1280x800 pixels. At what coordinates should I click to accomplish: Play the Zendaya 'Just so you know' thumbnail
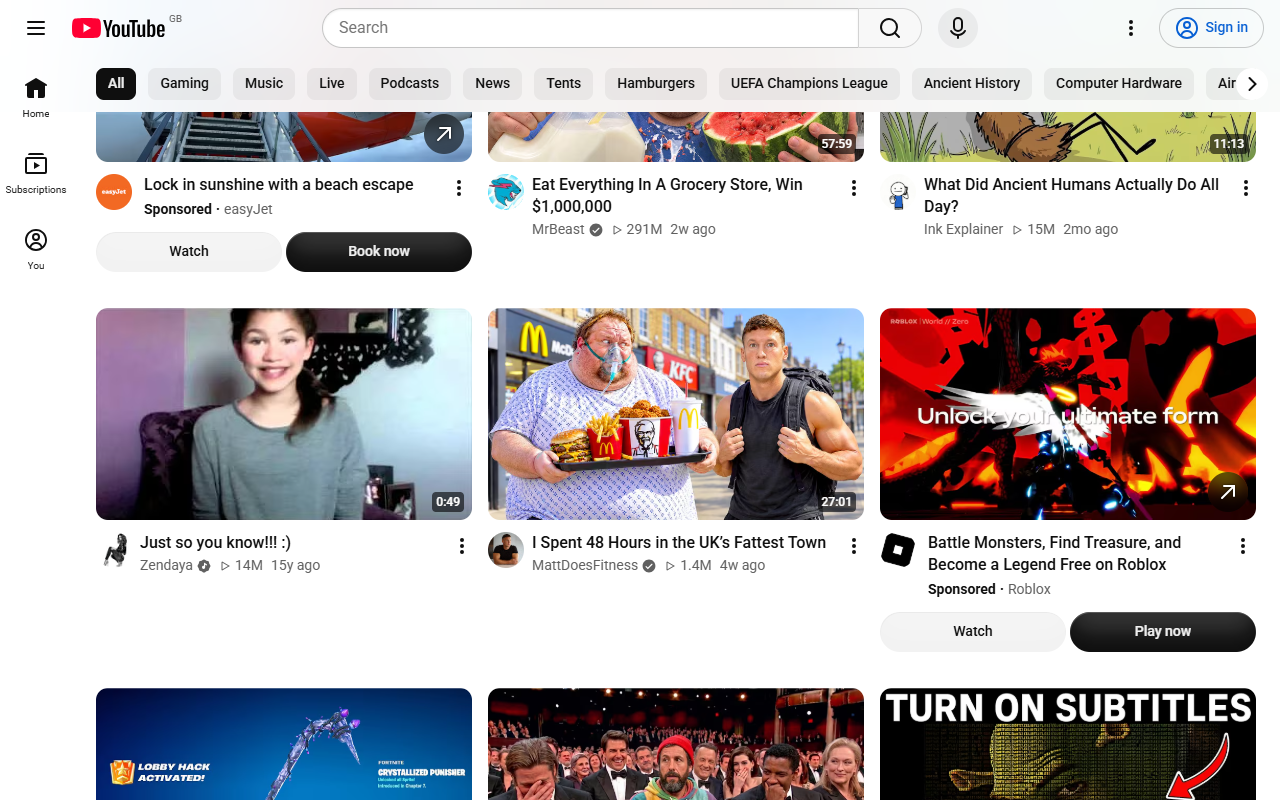coord(284,414)
